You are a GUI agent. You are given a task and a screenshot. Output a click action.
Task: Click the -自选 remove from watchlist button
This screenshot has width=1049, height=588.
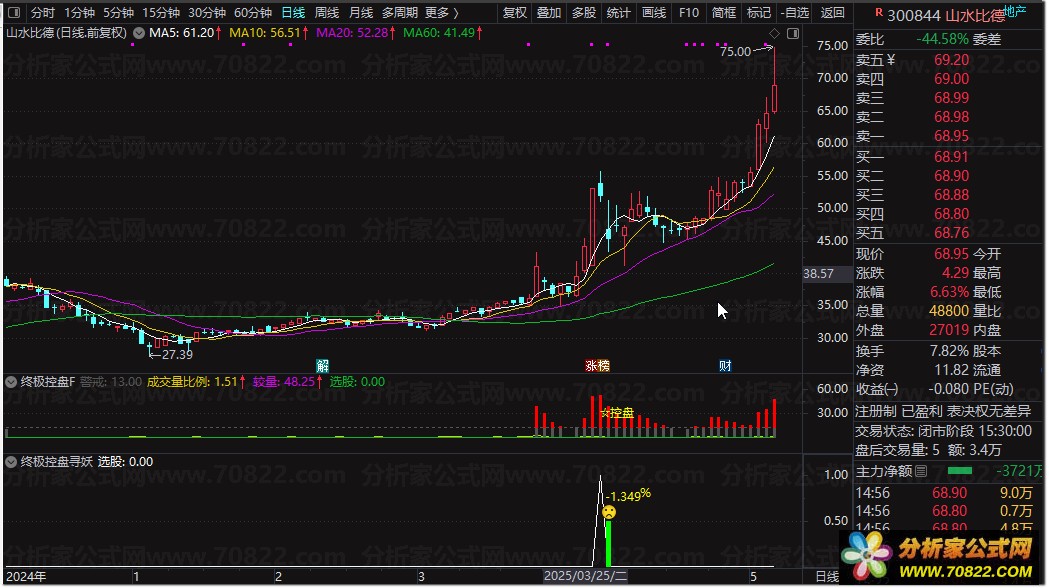(x=795, y=13)
